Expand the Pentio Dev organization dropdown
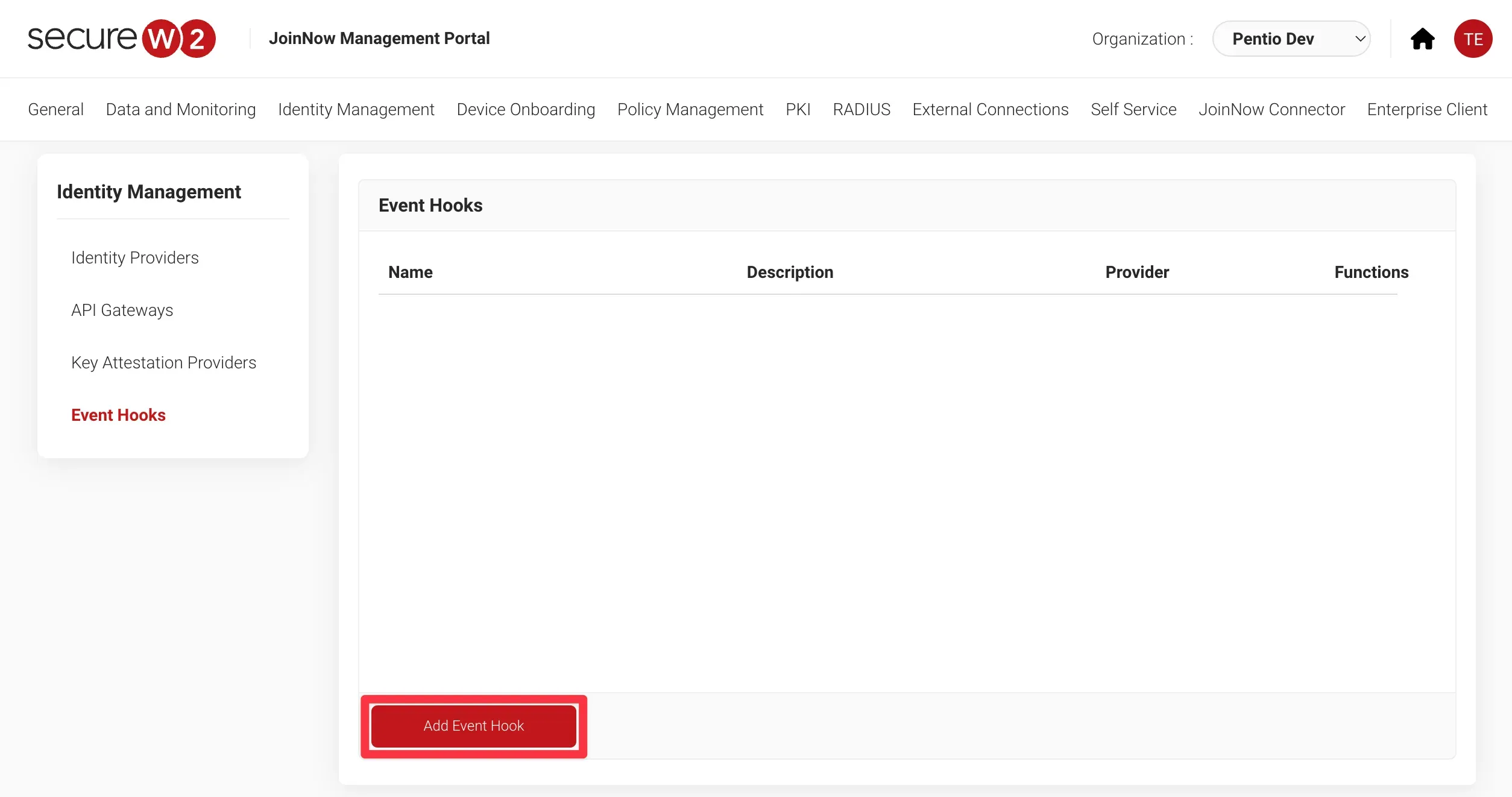The width and height of the screenshot is (1512, 797). [1291, 39]
